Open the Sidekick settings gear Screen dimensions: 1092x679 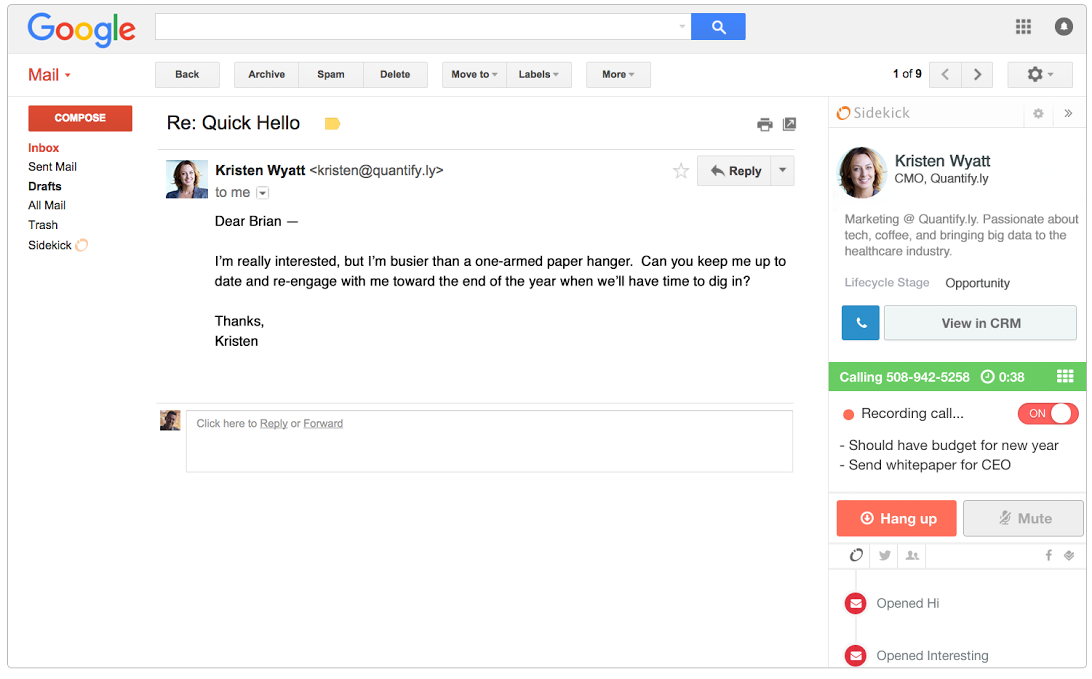[1038, 113]
